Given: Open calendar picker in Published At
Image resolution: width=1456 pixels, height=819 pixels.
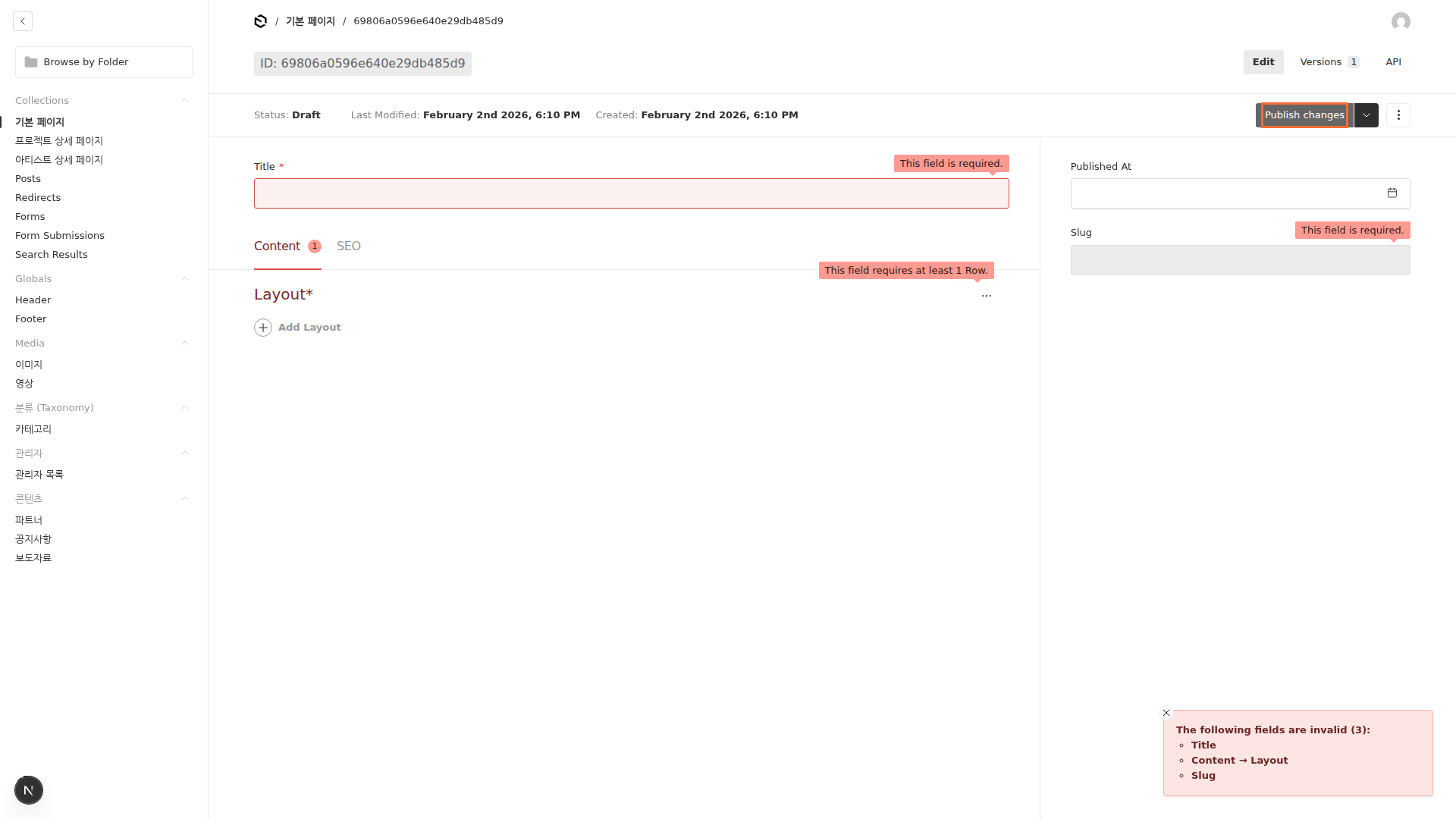Looking at the screenshot, I should [1392, 193].
